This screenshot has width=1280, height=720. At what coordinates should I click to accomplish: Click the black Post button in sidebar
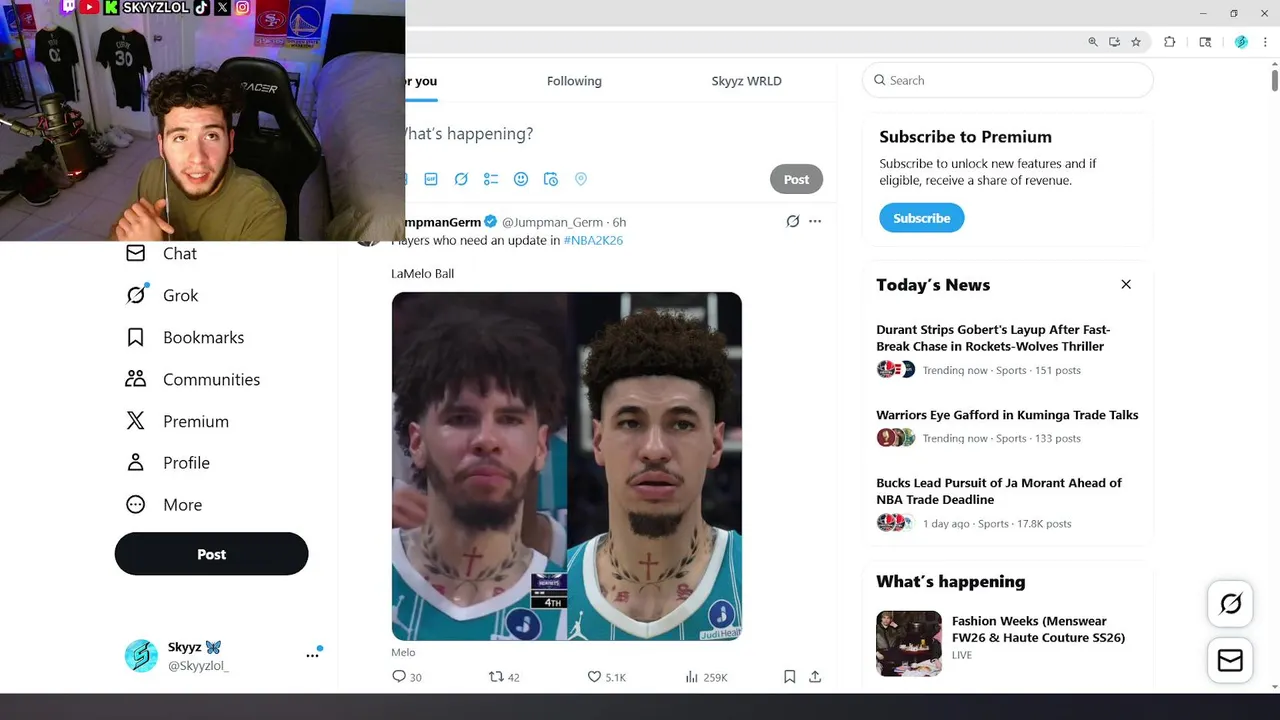click(x=211, y=554)
